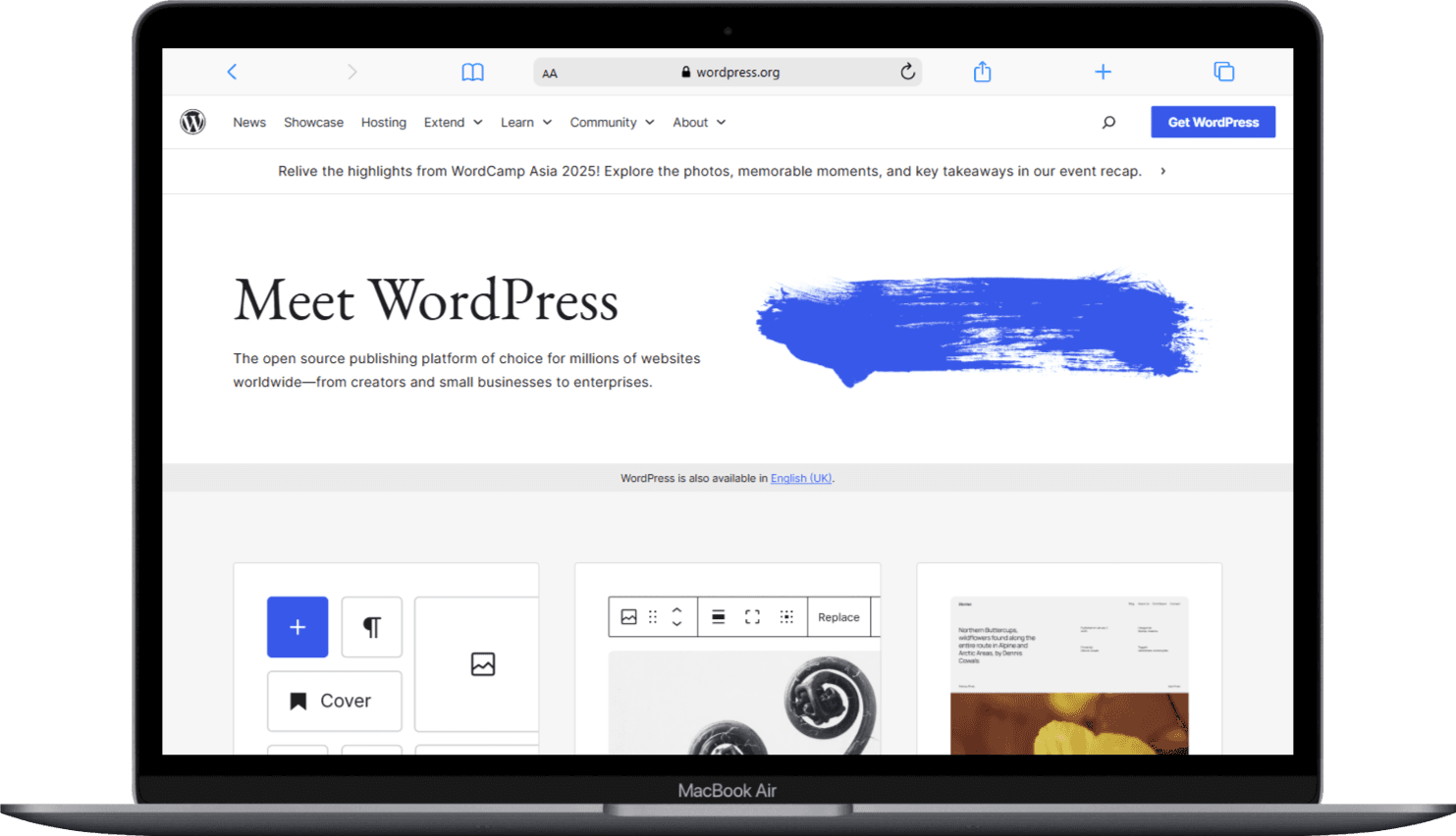This screenshot has height=836, width=1456.
Task: Open the Safari bookmarks book icon
Action: tap(473, 72)
